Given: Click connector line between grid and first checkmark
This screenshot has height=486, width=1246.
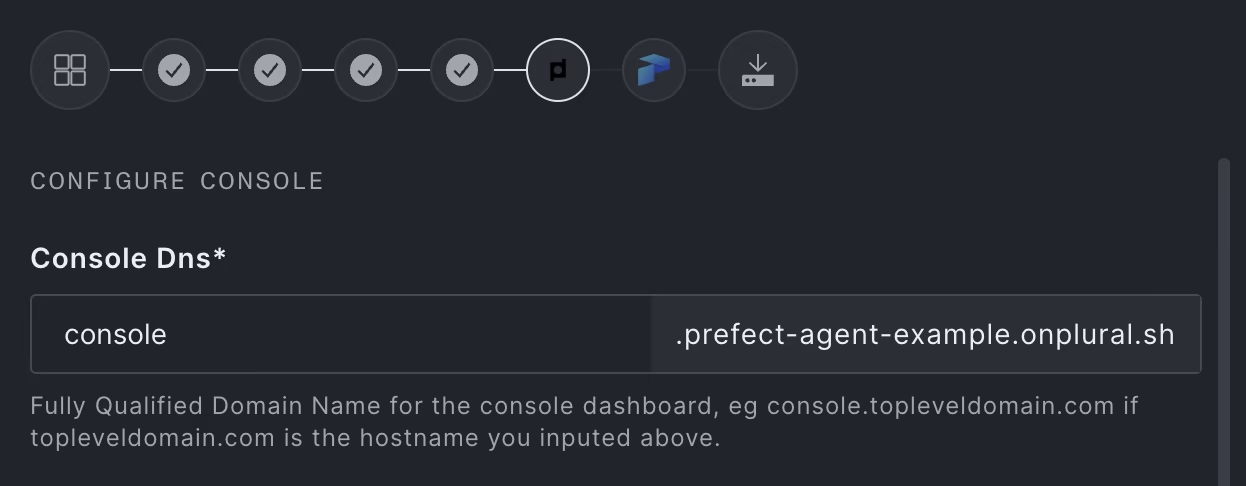Looking at the screenshot, I should (126, 70).
